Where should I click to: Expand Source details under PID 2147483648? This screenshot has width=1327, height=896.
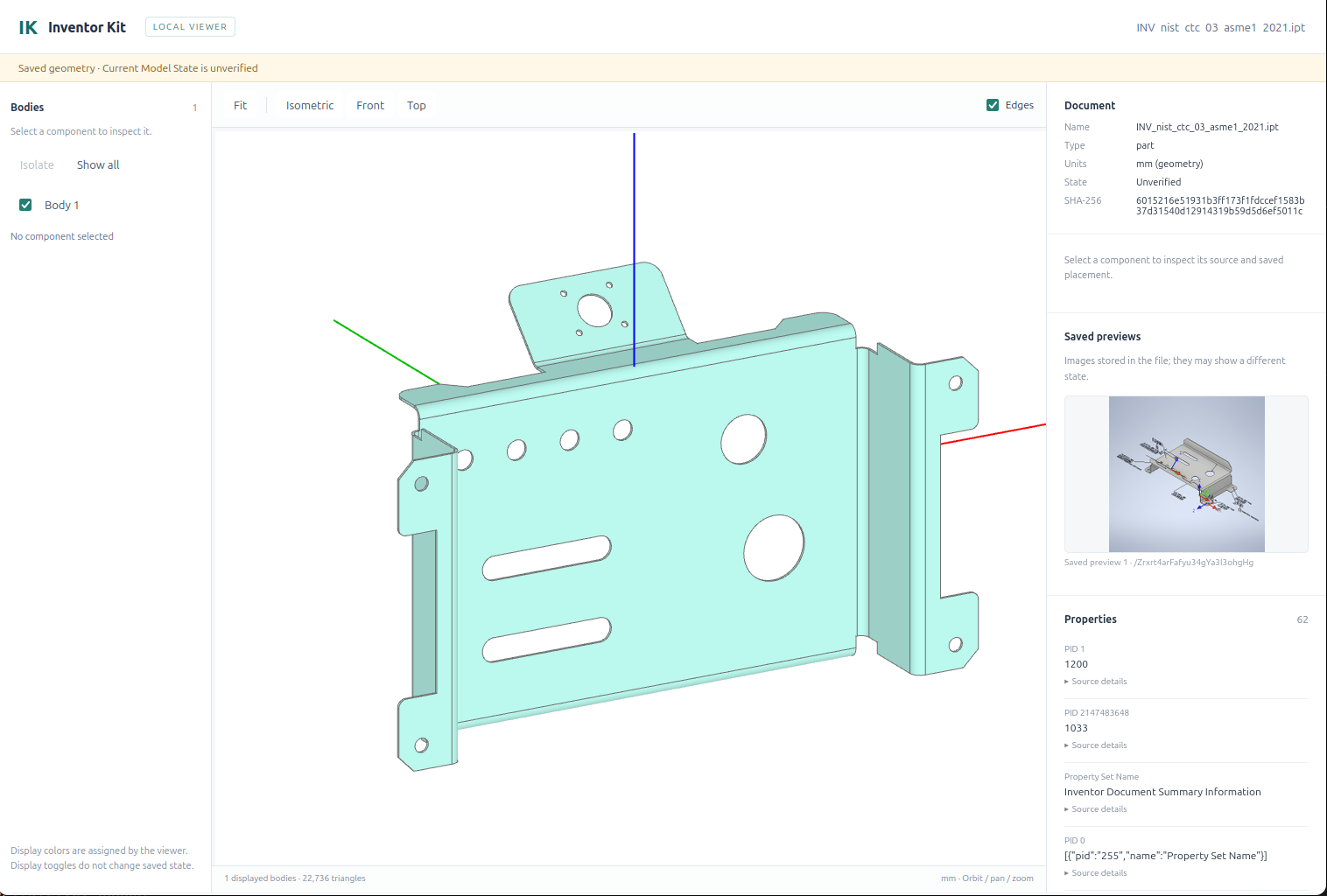(1096, 745)
